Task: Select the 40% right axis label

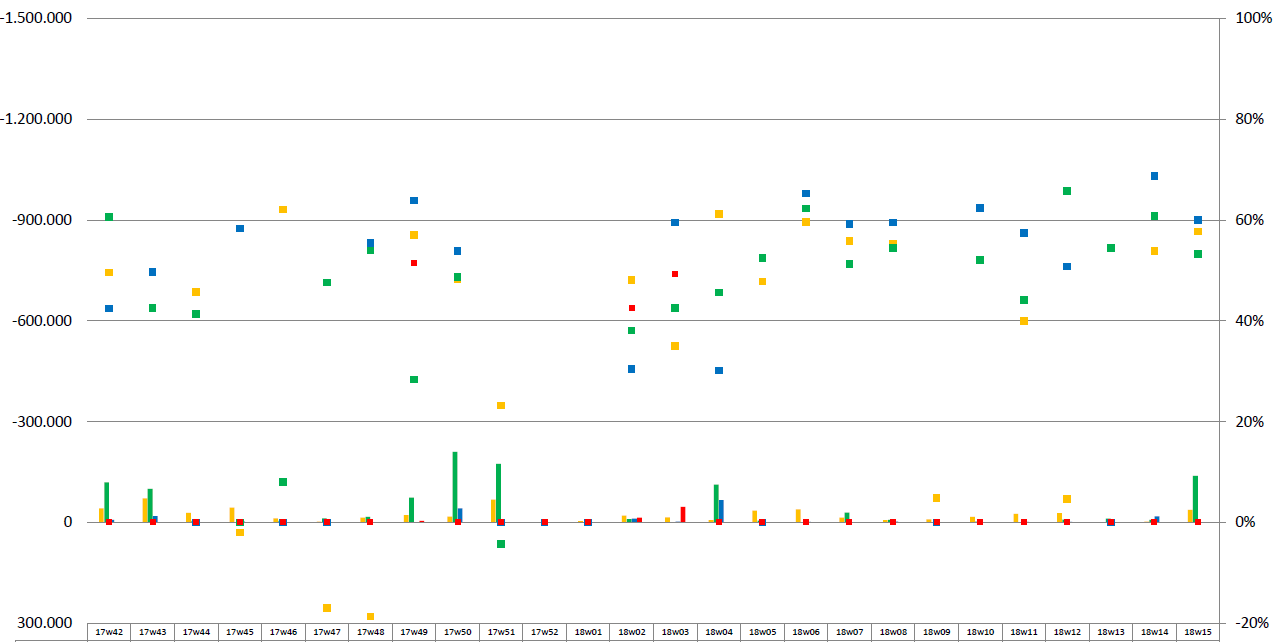Action: 1250,321
